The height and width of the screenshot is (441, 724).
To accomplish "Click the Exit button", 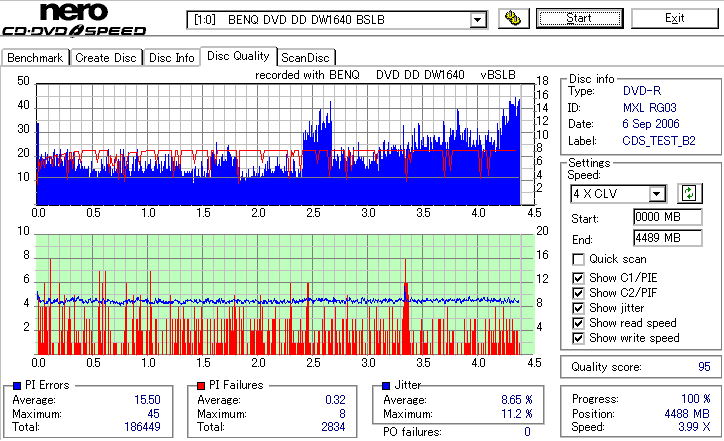I will point(675,18).
